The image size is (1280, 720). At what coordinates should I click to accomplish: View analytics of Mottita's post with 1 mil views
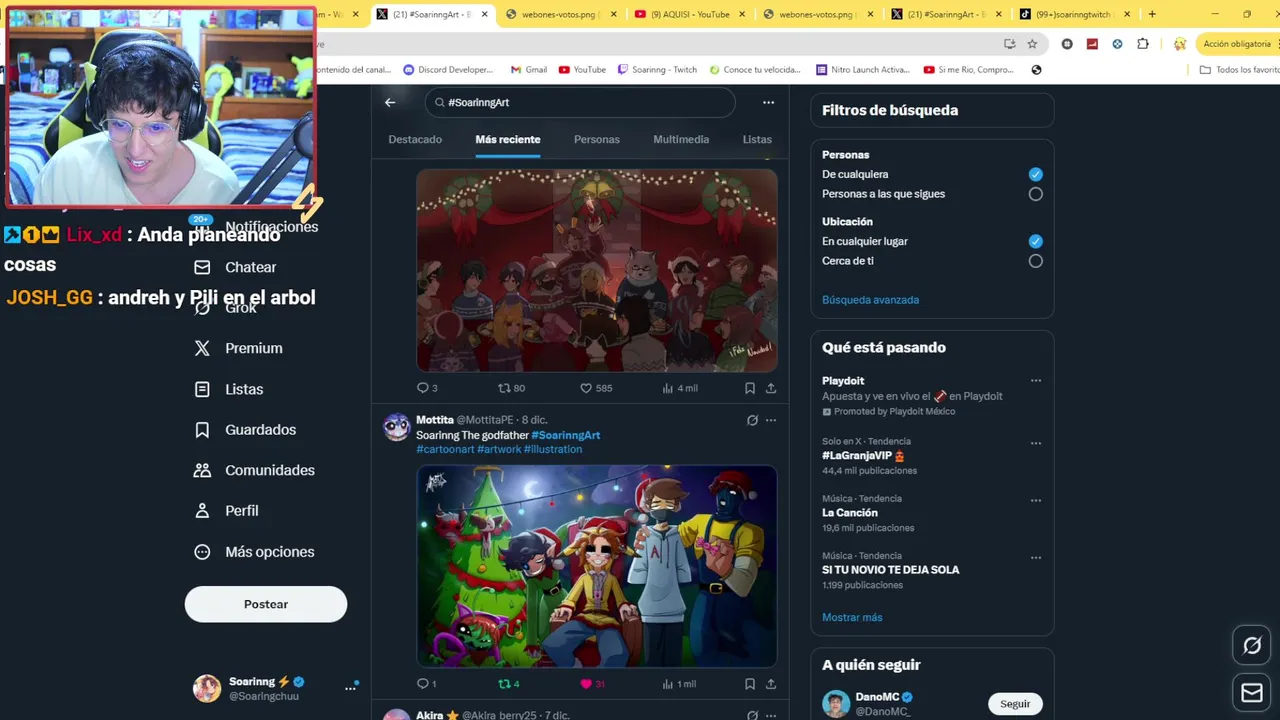click(x=679, y=684)
